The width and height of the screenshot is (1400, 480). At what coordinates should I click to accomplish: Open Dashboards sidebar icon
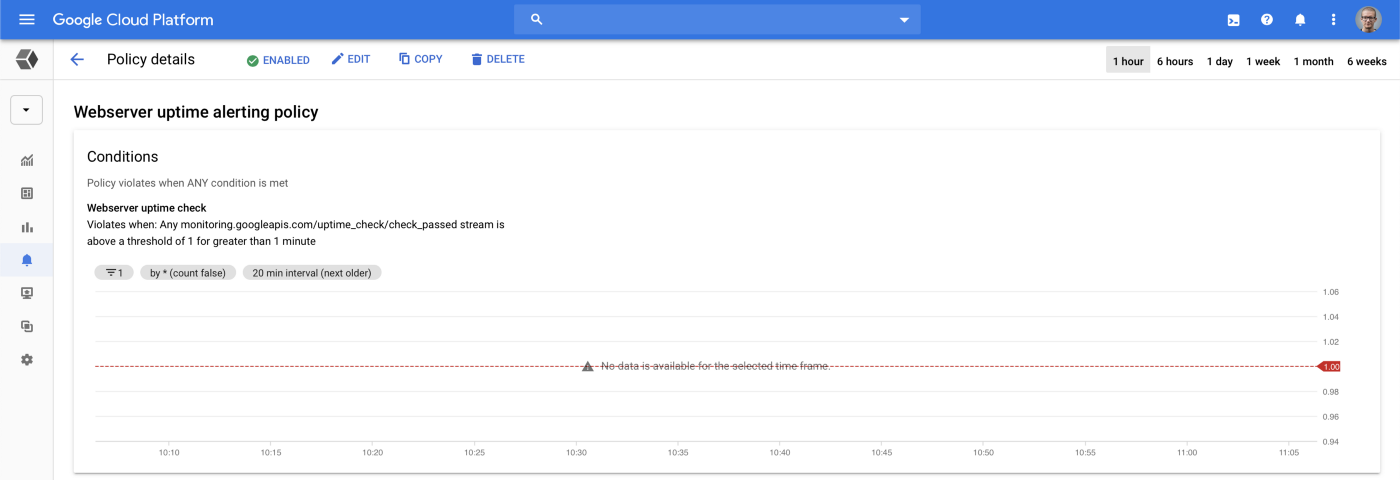point(27,193)
